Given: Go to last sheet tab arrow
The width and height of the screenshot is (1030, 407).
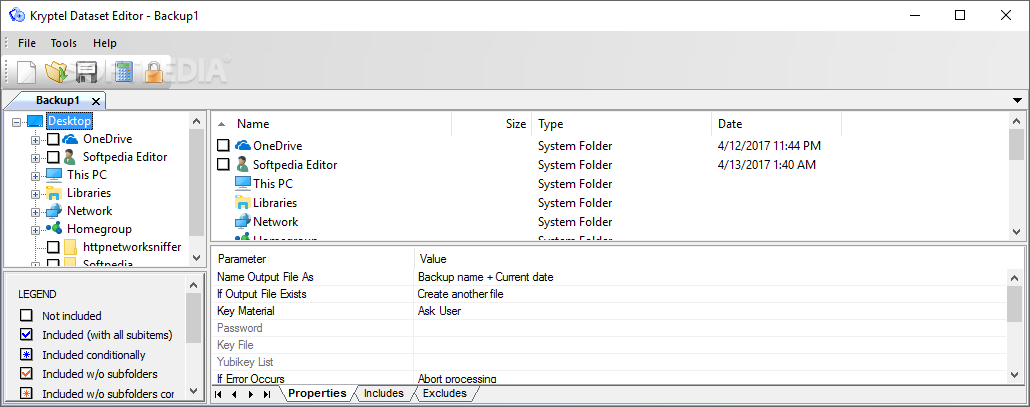Looking at the screenshot, I should (266, 395).
